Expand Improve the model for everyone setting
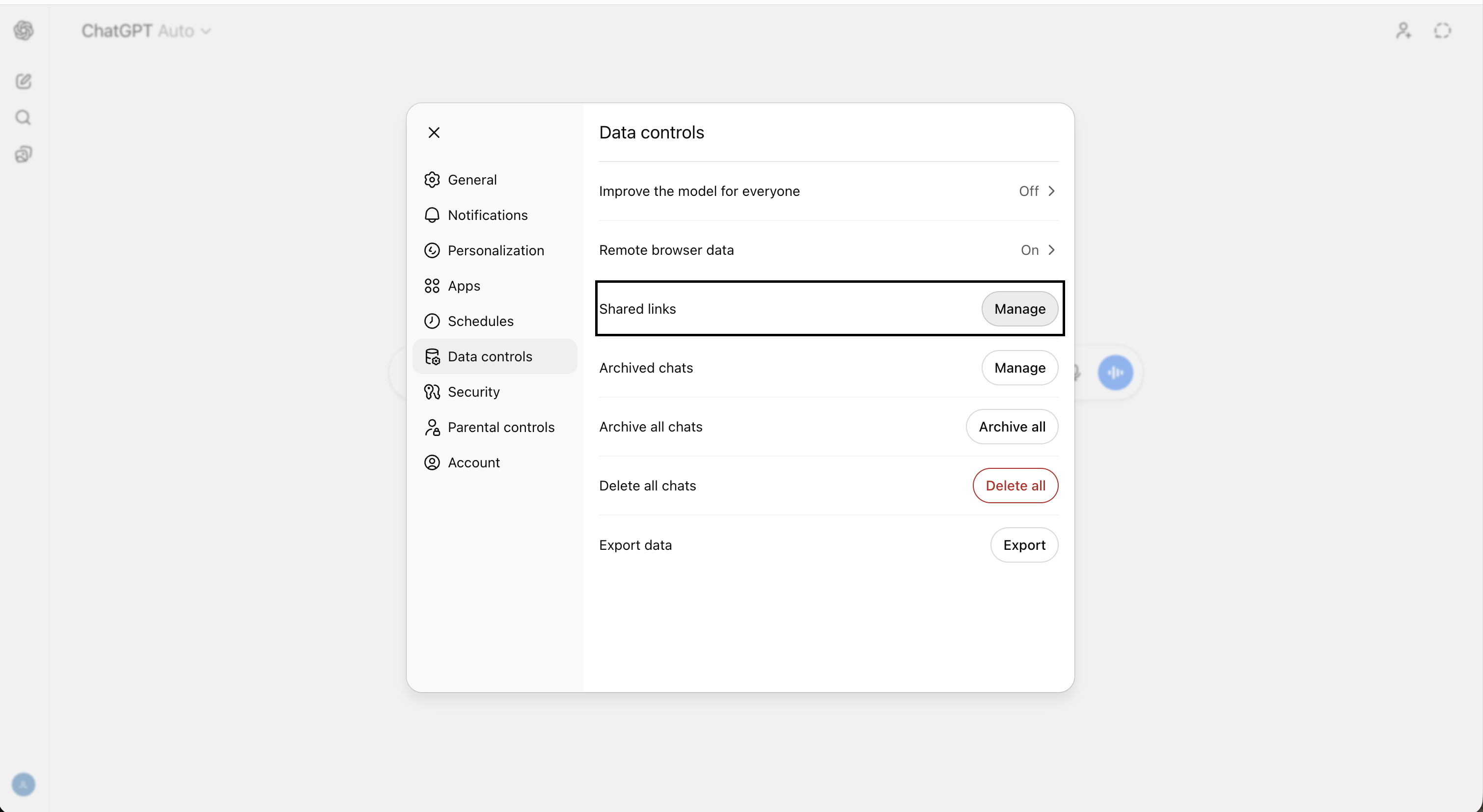1483x812 pixels. click(828, 191)
